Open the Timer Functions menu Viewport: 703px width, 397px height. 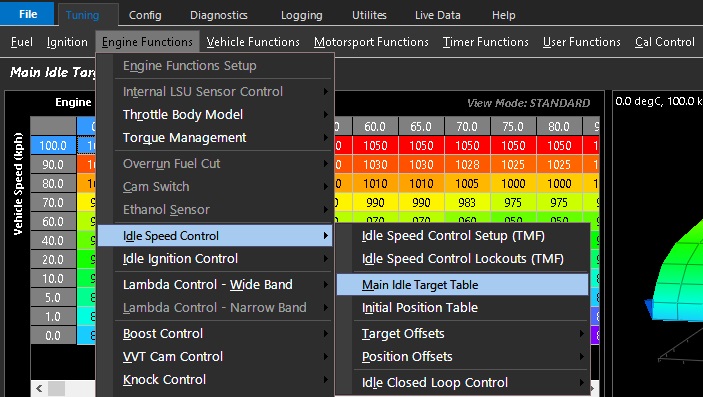click(486, 42)
